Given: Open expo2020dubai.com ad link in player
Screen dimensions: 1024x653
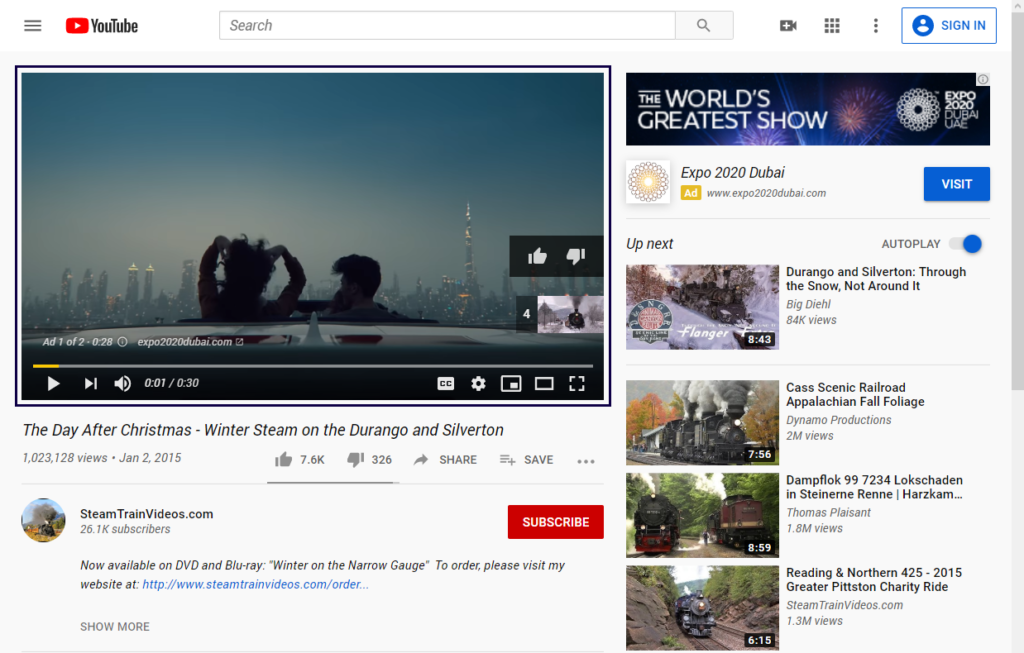Looking at the screenshot, I should [x=190, y=342].
